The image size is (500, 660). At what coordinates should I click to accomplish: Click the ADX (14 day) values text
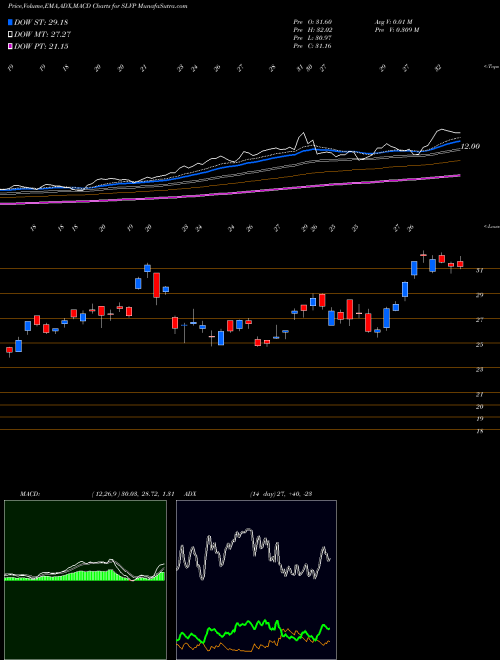pos(280,494)
